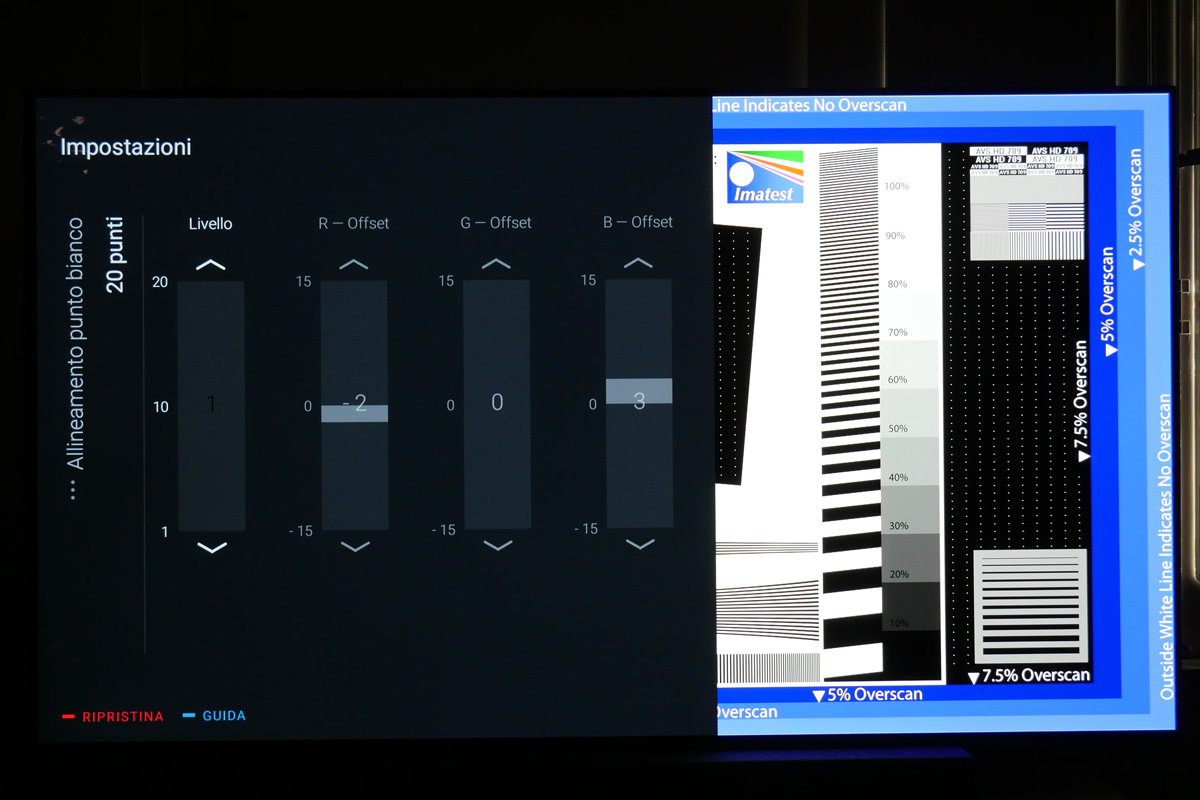Lower B — Offset using down chevron
Screen dimensions: 1200x800
639,544
